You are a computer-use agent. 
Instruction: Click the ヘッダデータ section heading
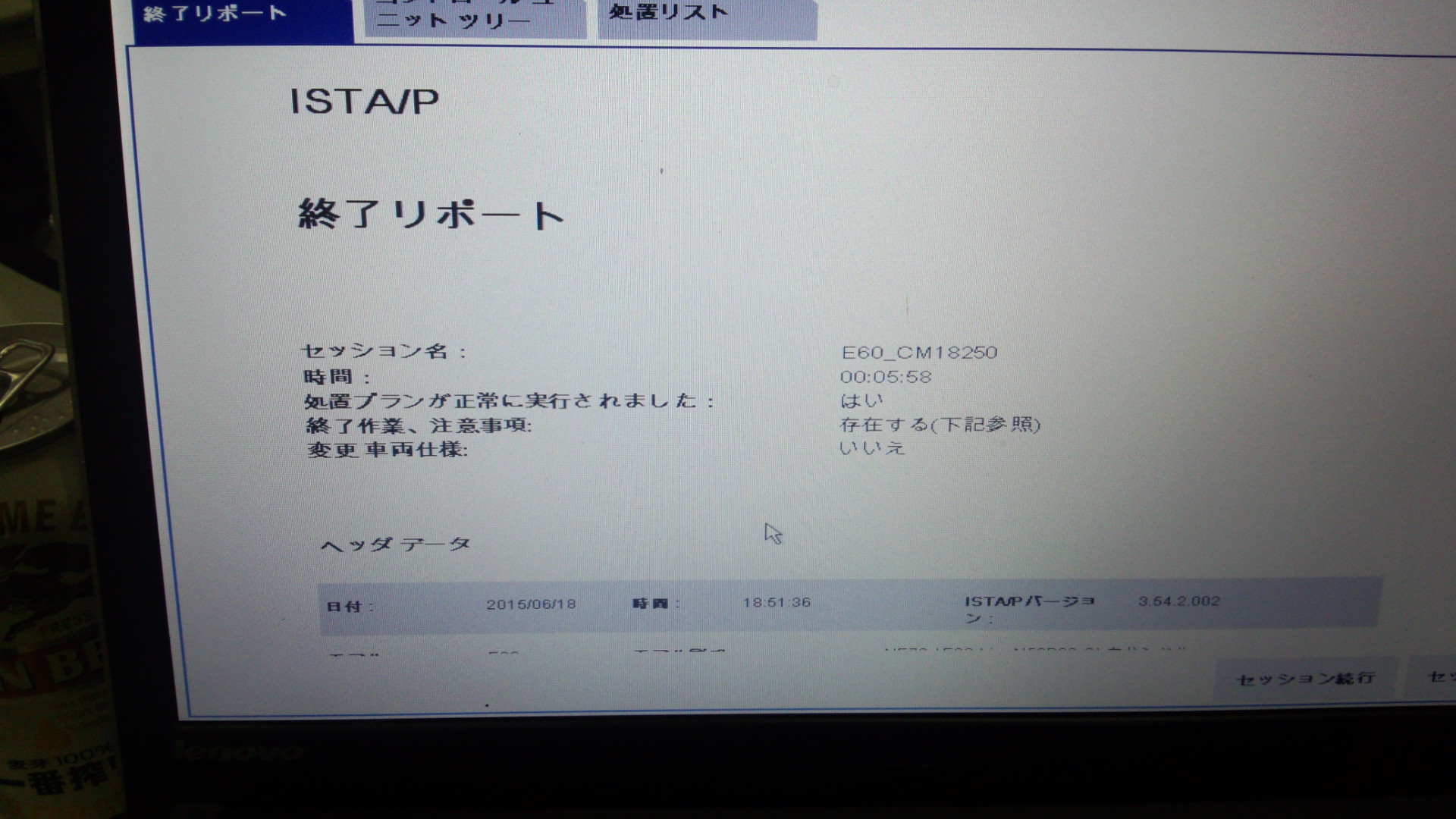[x=395, y=544]
